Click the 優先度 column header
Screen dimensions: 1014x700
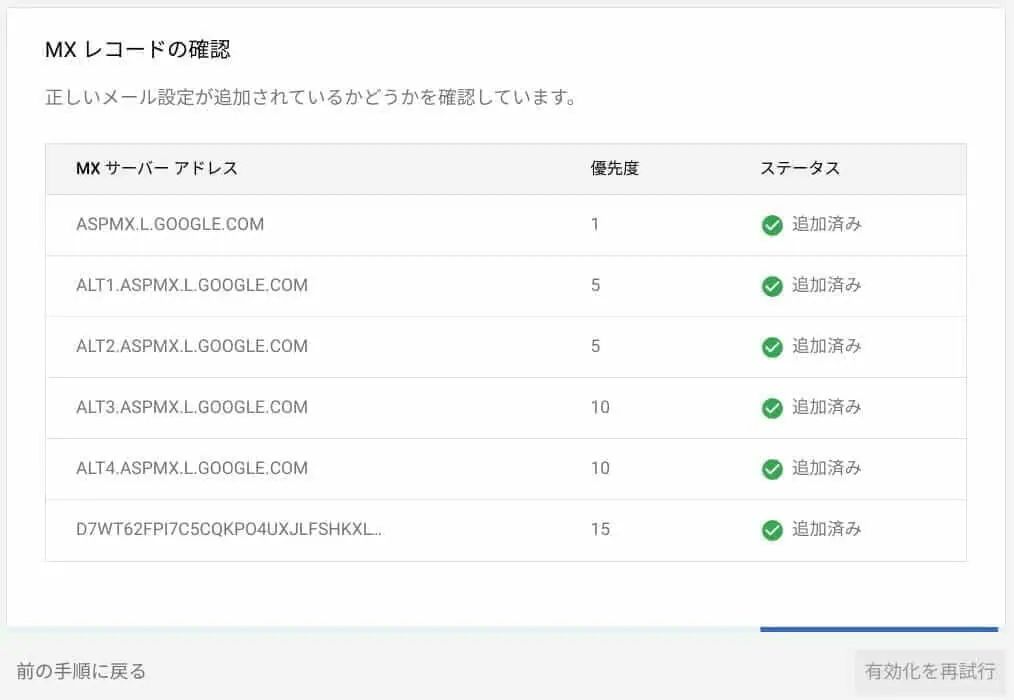click(x=614, y=168)
